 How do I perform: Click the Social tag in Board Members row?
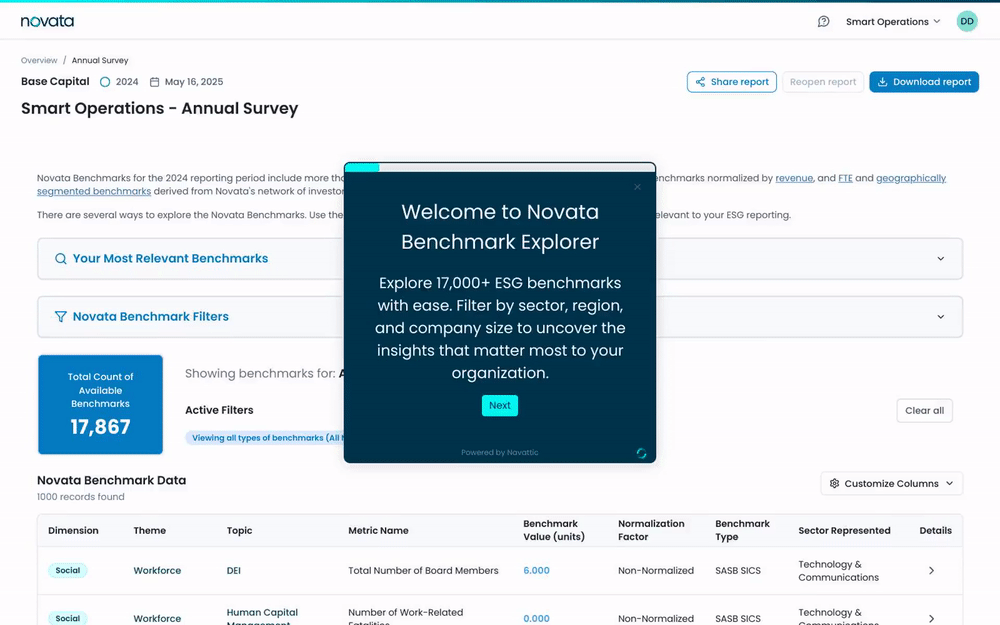pyautogui.click(x=68, y=571)
